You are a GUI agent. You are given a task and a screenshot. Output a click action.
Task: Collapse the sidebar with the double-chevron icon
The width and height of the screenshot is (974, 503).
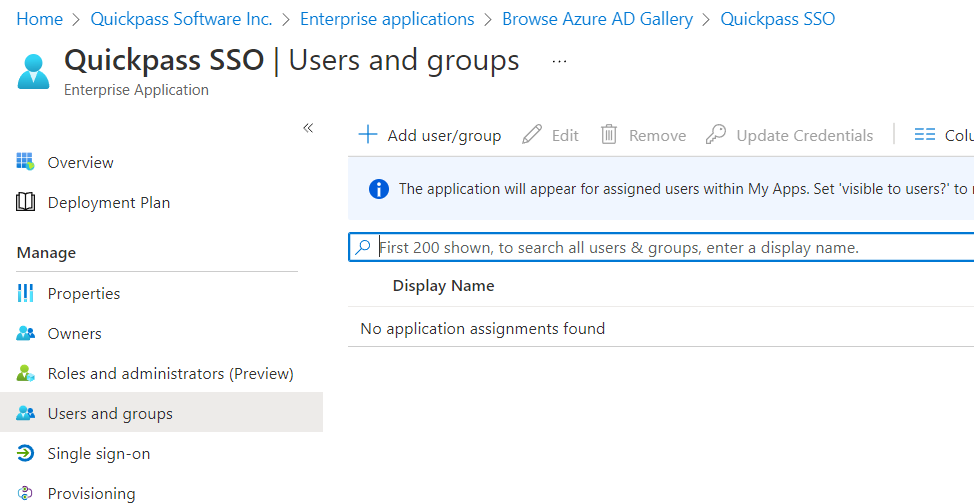click(x=308, y=128)
